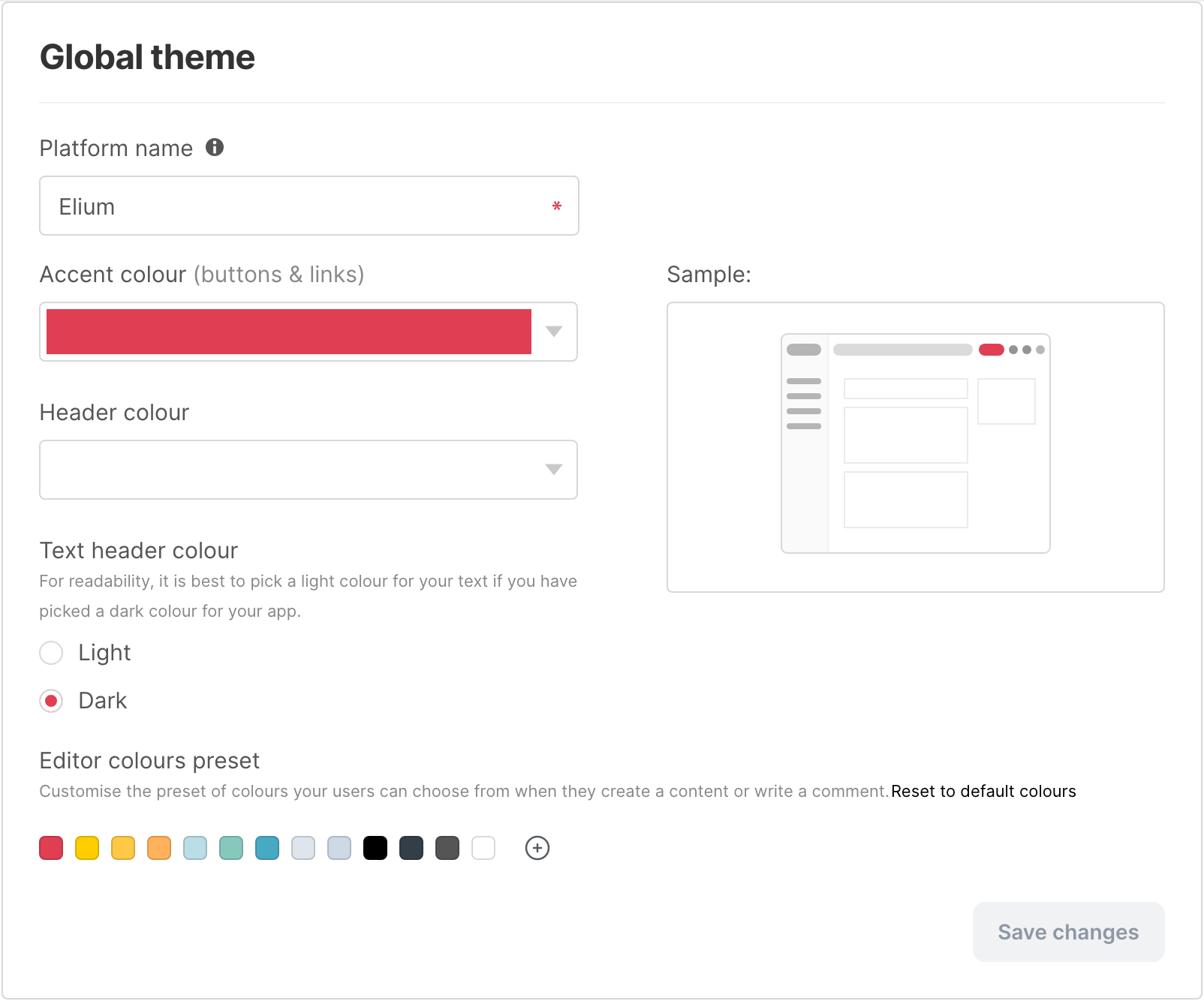Pick the mint green preset swatch
Screen dimensions: 1204x1001
231,848
